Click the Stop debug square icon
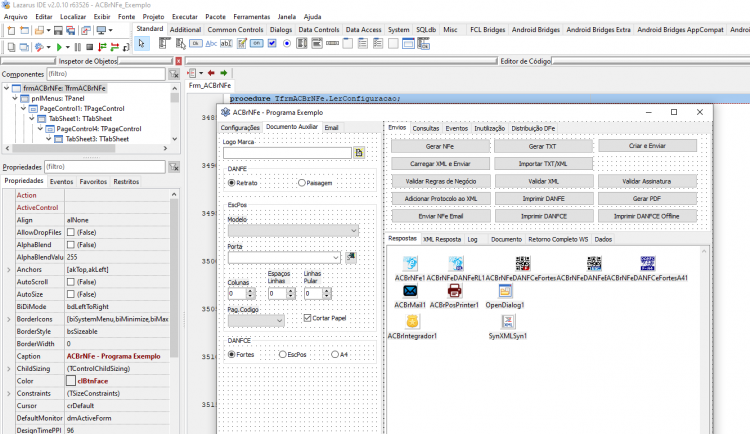This screenshot has height=434, width=750. point(89,47)
